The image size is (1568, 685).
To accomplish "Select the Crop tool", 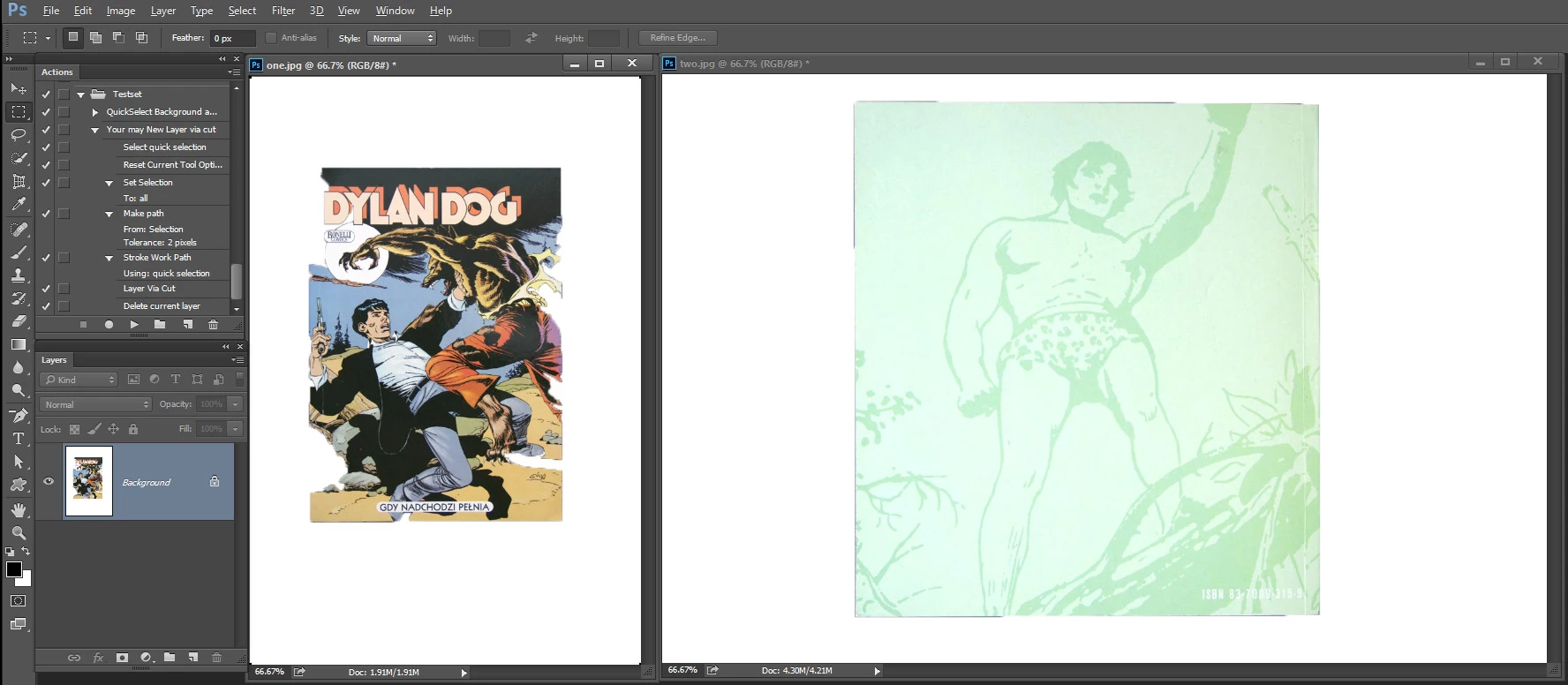I will [x=18, y=181].
